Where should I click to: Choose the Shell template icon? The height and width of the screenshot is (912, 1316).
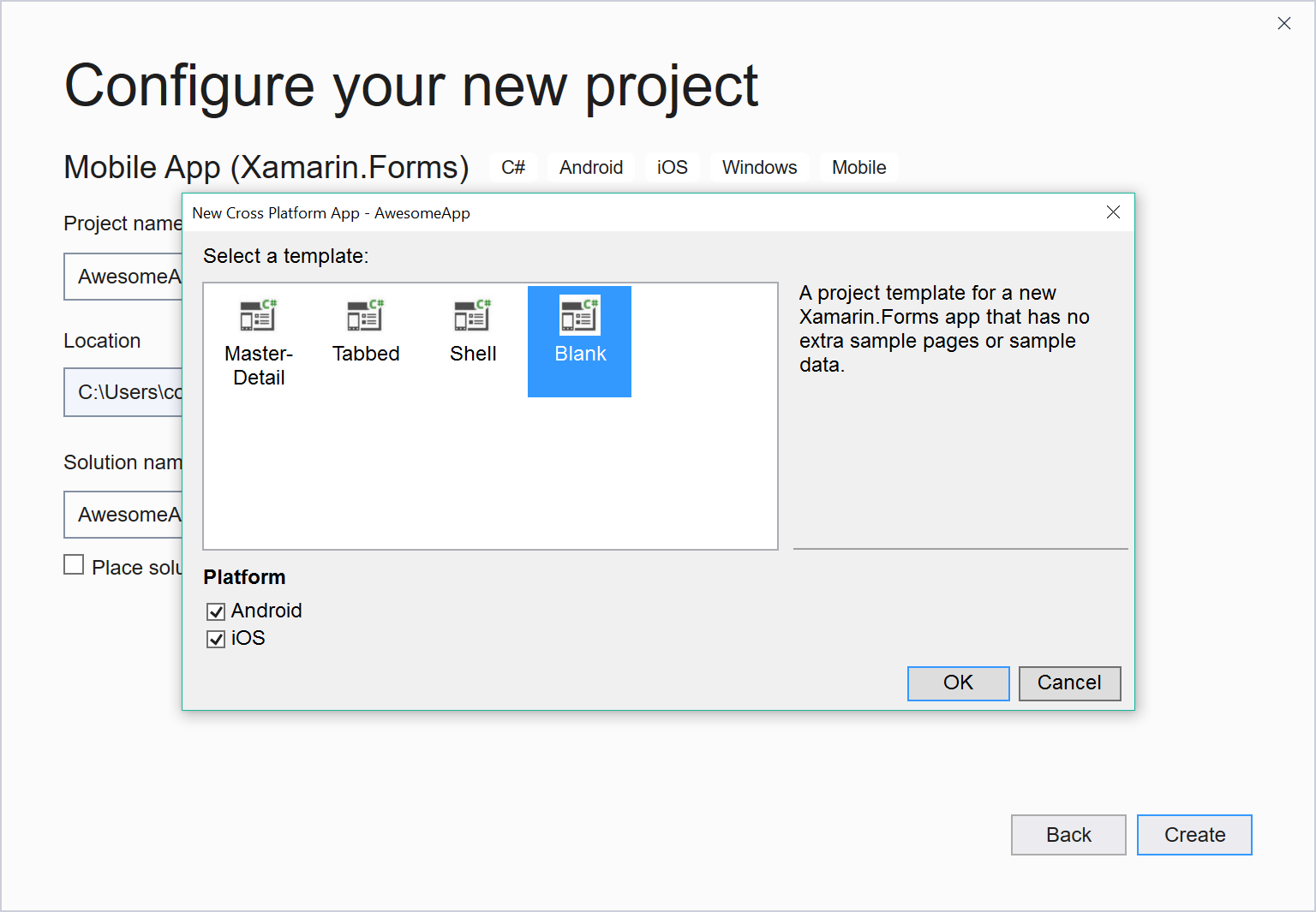coord(472,315)
